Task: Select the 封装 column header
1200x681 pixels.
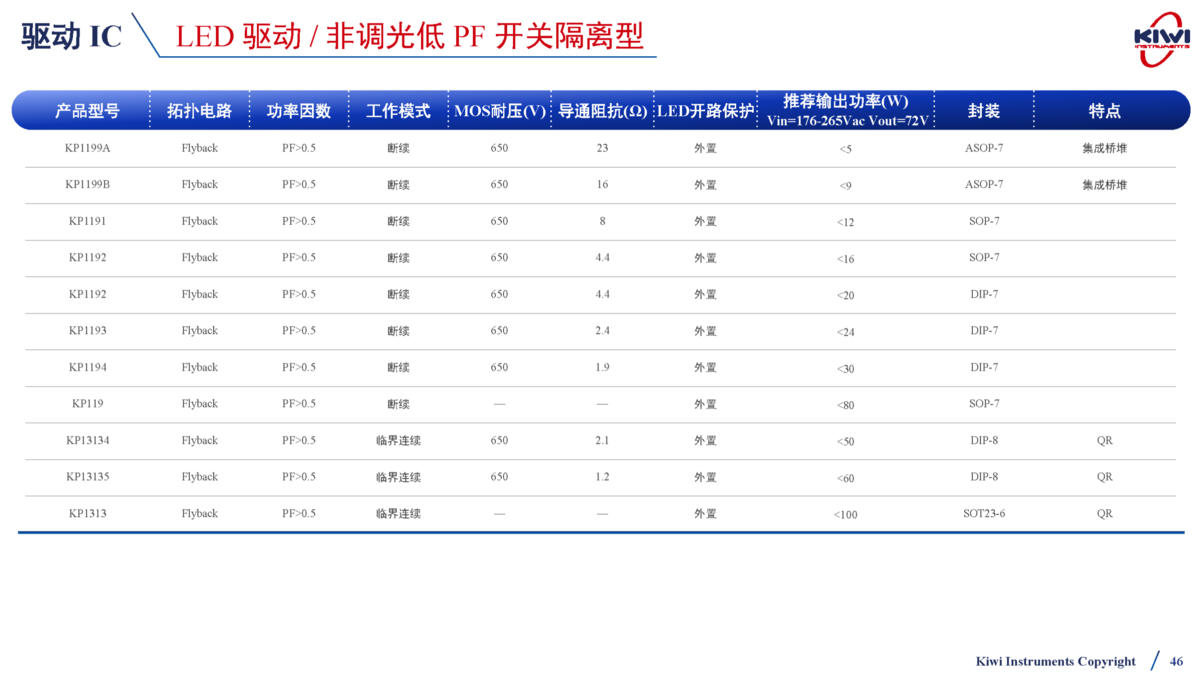Action: pyautogui.click(x=983, y=111)
